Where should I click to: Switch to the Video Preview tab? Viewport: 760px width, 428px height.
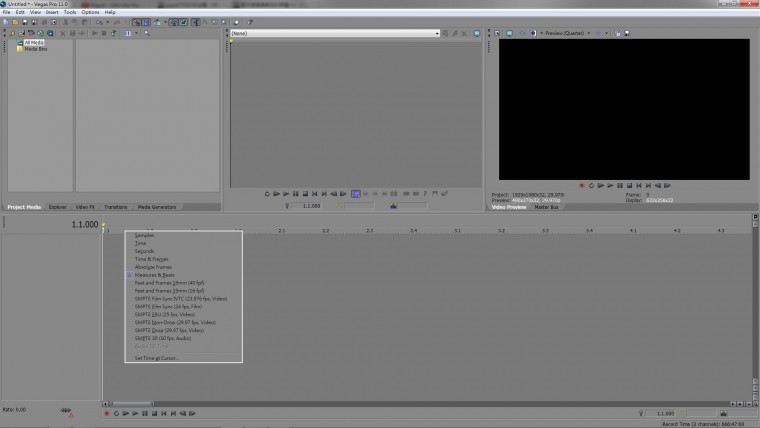[508, 207]
